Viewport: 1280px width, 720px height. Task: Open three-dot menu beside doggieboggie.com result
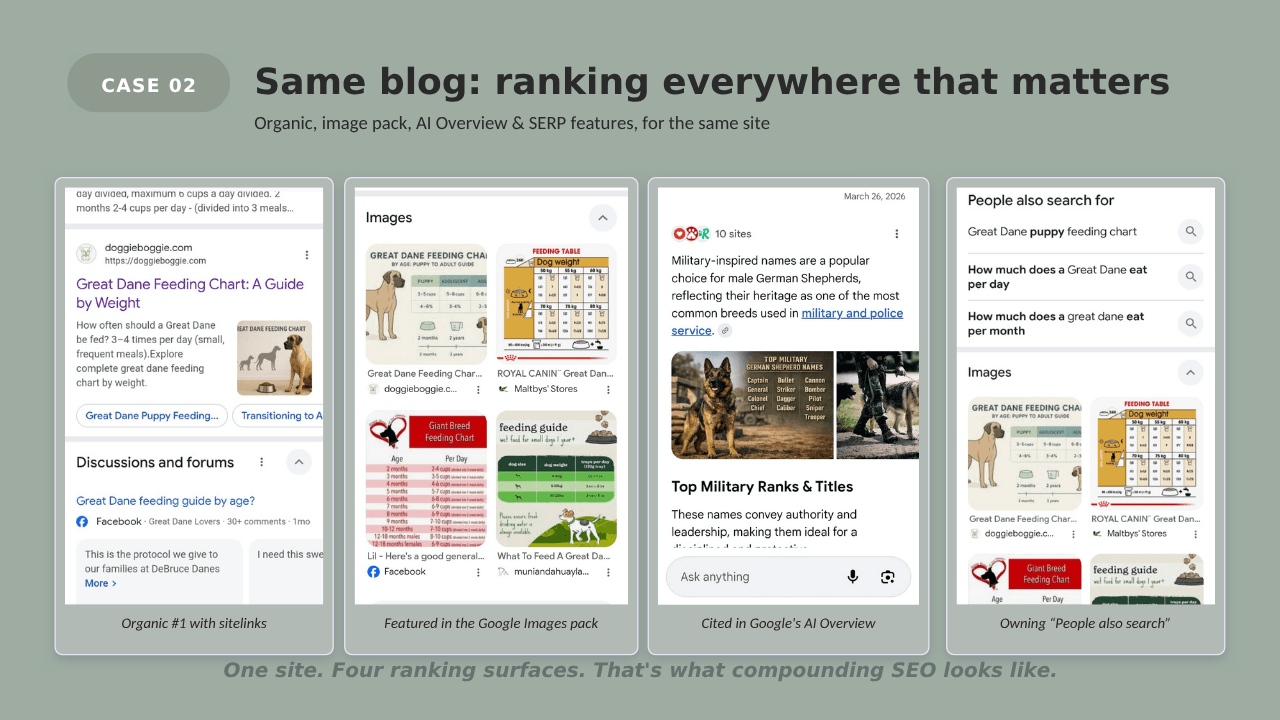[307, 255]
